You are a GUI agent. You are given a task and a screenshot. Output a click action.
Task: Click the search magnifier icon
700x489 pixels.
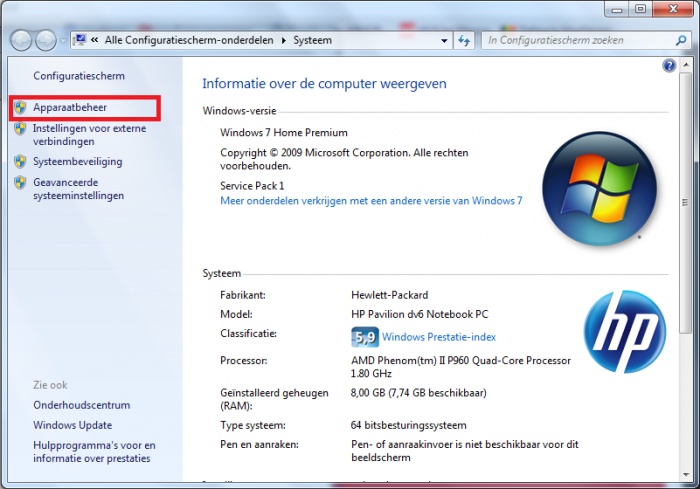(681, 41)
